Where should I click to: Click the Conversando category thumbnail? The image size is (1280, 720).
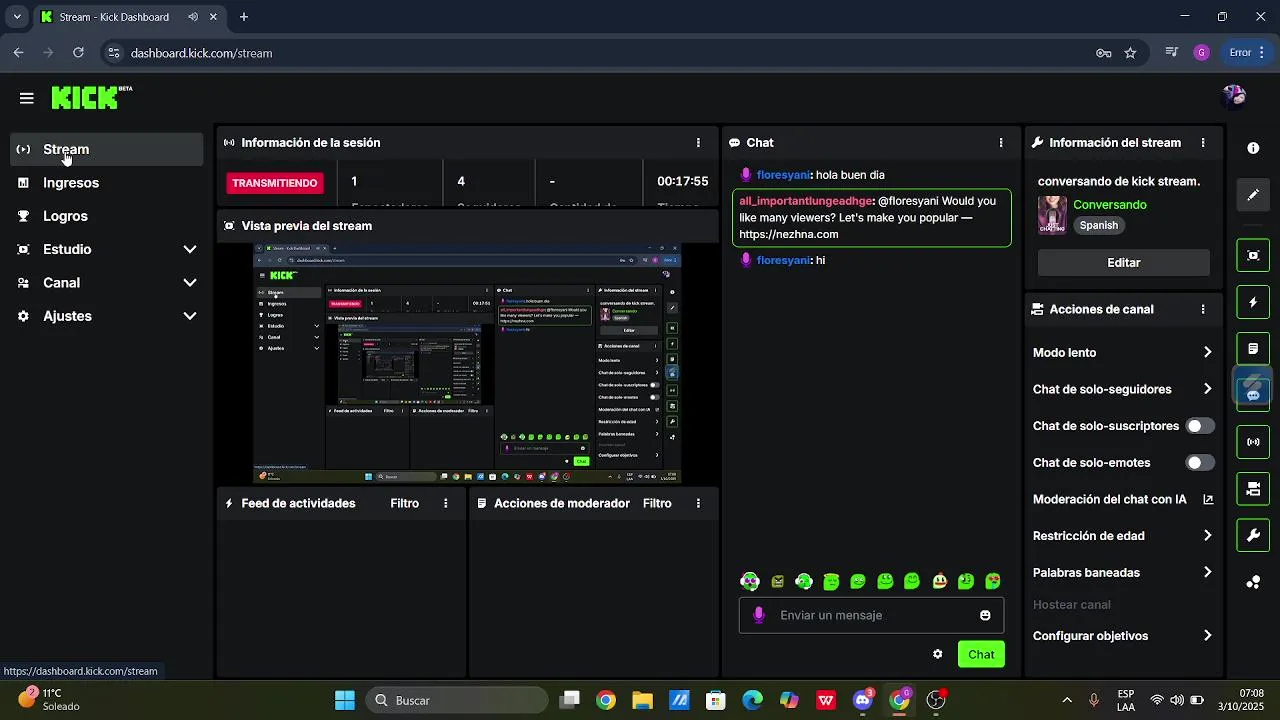pyautogui.click(x=1052, y=214)
